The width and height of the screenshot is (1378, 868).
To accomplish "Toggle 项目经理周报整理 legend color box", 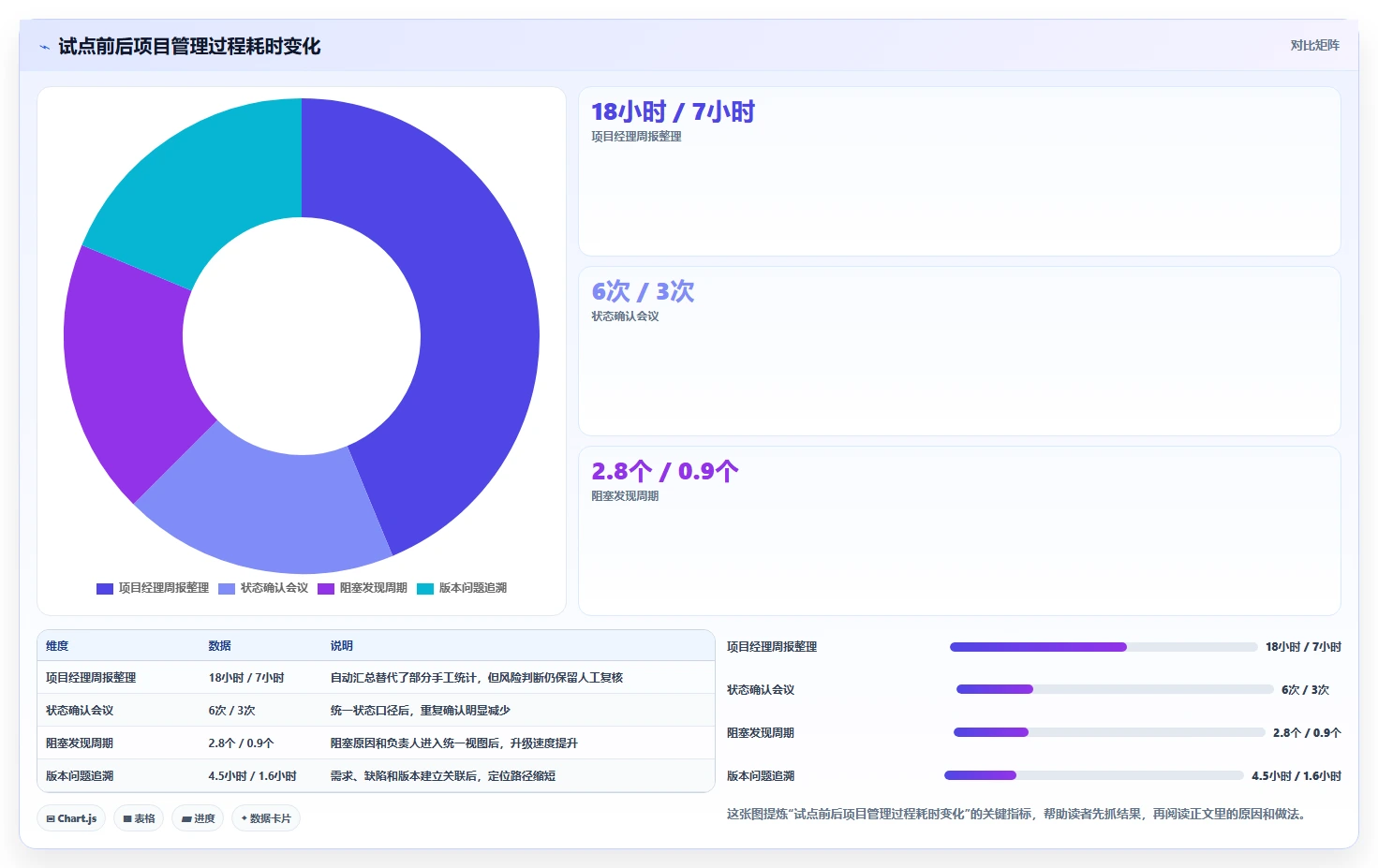I will coord(105,589).
